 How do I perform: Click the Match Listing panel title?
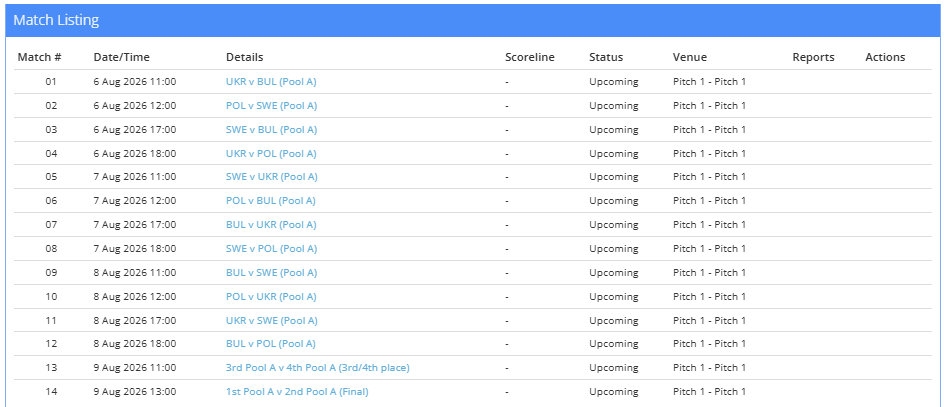pos(56,20)
